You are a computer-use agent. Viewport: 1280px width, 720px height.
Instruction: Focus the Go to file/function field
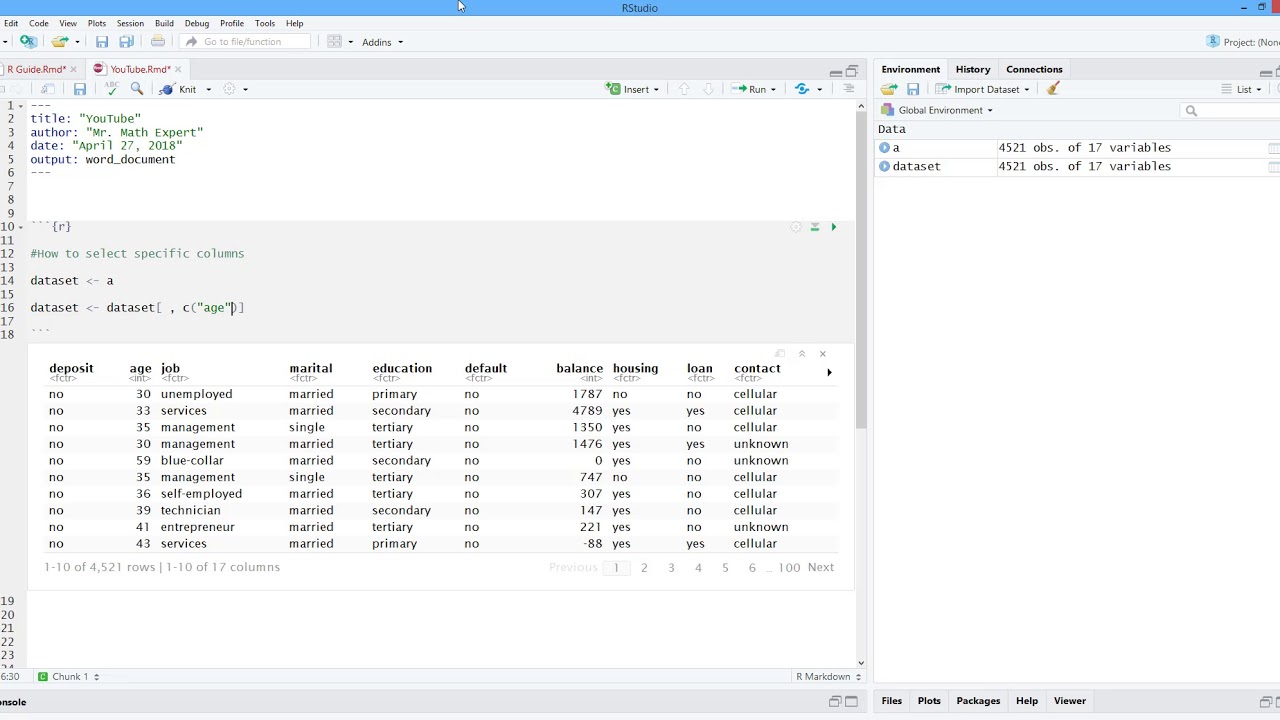point(245,42)
